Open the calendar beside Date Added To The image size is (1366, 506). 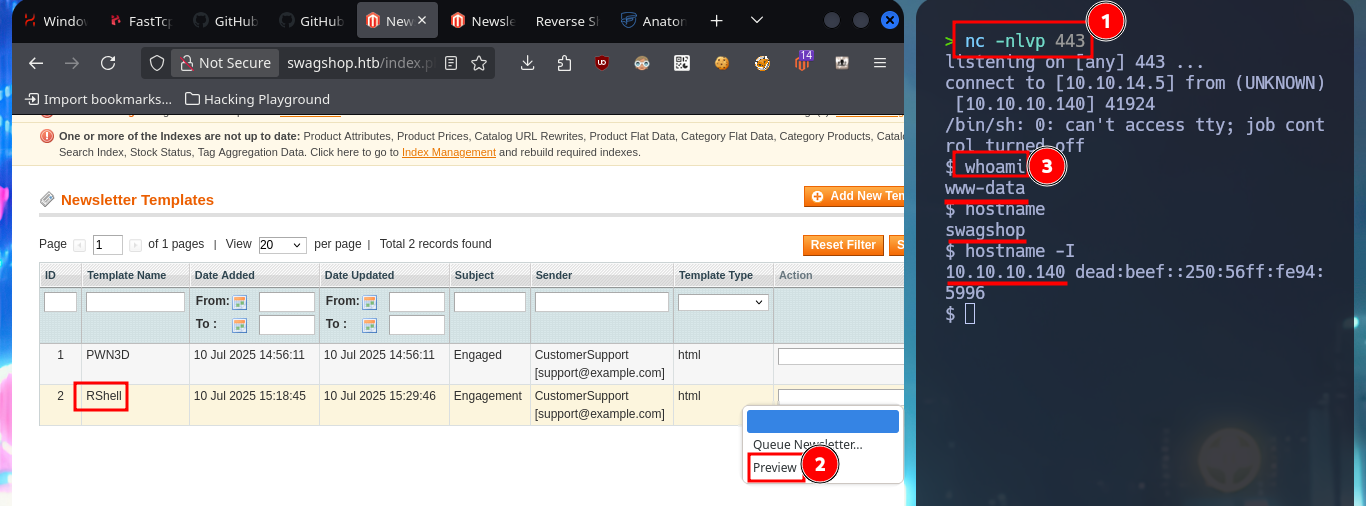click(x=240, y=325)
